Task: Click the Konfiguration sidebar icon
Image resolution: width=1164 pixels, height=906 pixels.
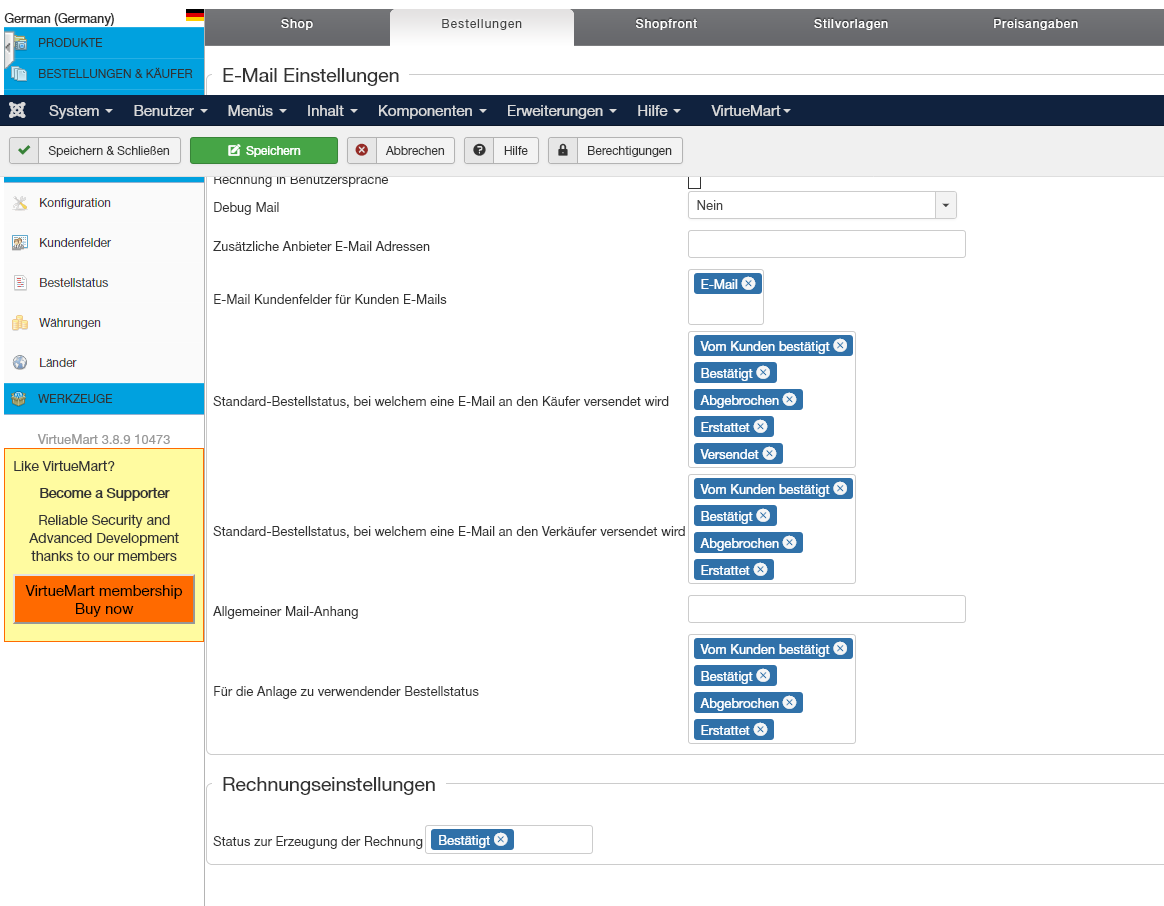Action: [20, 203]
